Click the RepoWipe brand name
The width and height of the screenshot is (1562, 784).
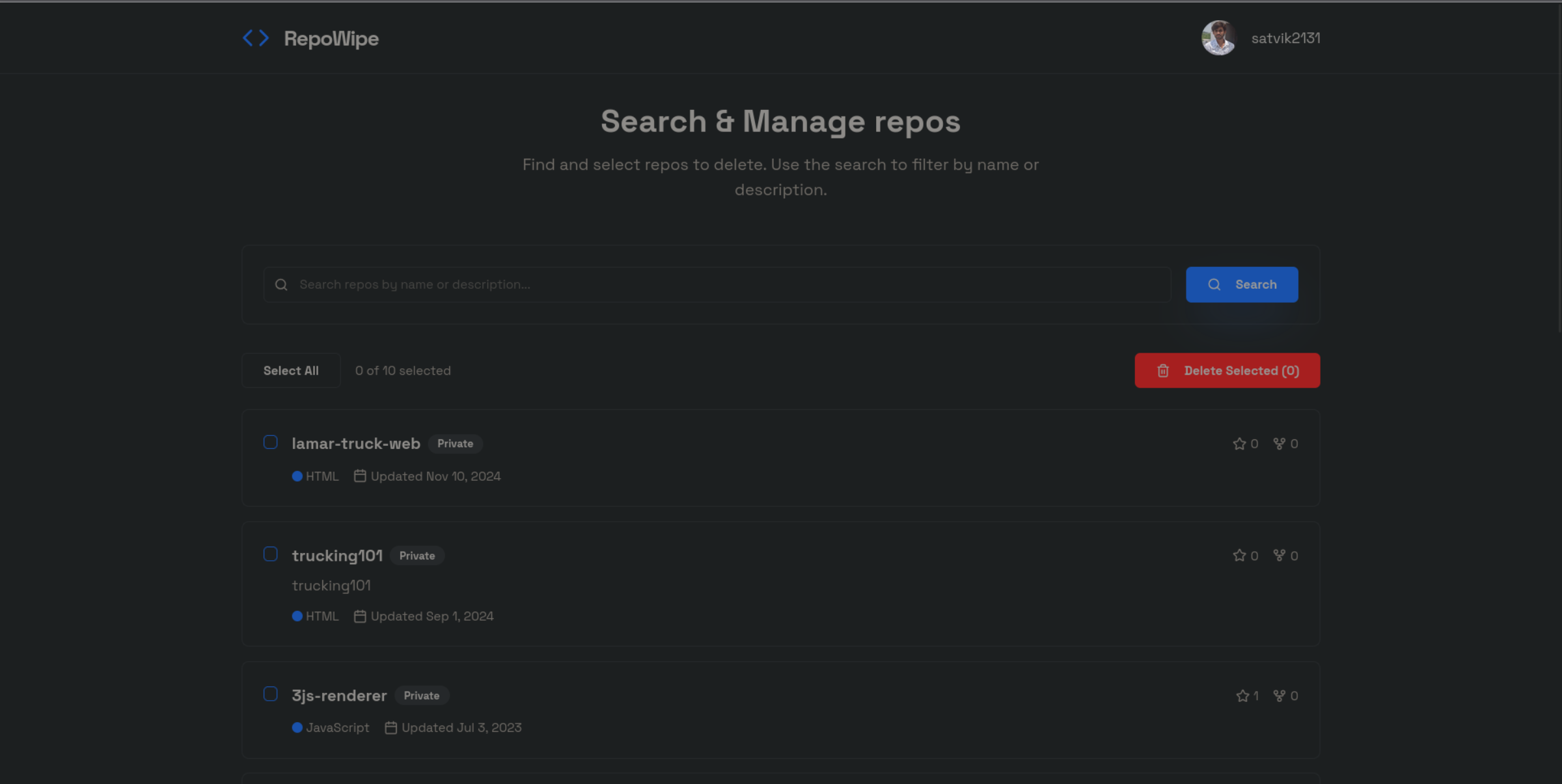pyautogui.click(x=331, y=38)
